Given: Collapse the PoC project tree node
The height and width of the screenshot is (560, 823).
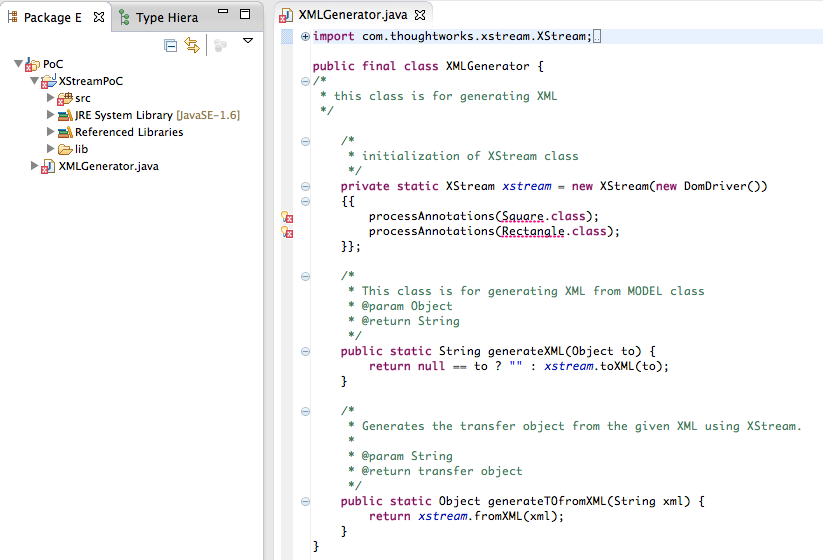Looking at the screenshot, I should pyautogui.click(x=19, y=64).
